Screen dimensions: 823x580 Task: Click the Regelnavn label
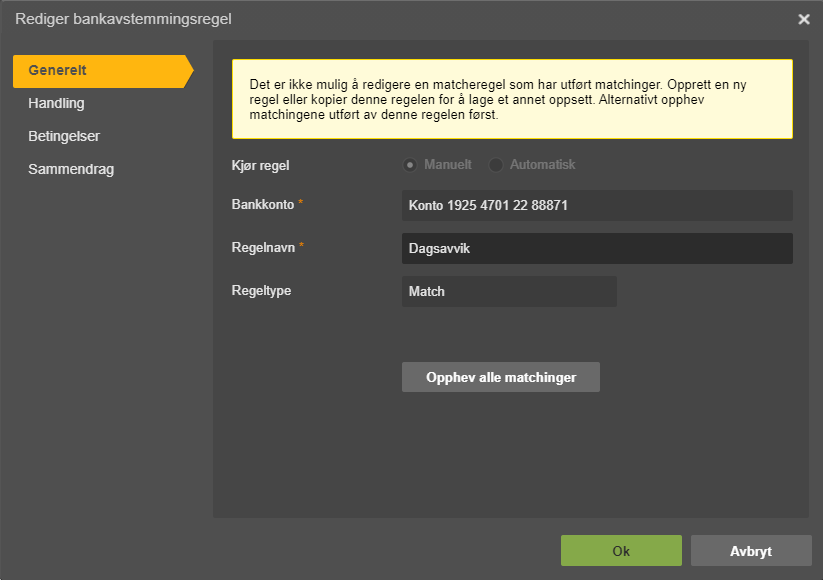click(x=263, y=247)
